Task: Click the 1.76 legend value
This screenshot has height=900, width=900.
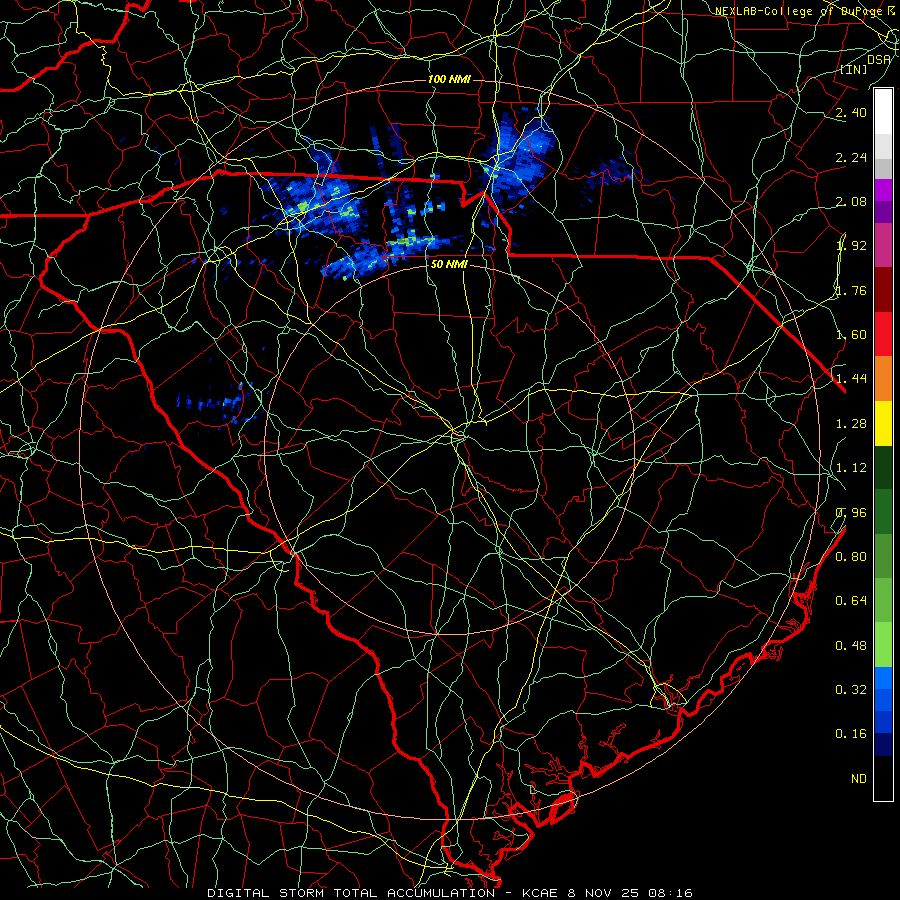Action: [x=851, y=290]
